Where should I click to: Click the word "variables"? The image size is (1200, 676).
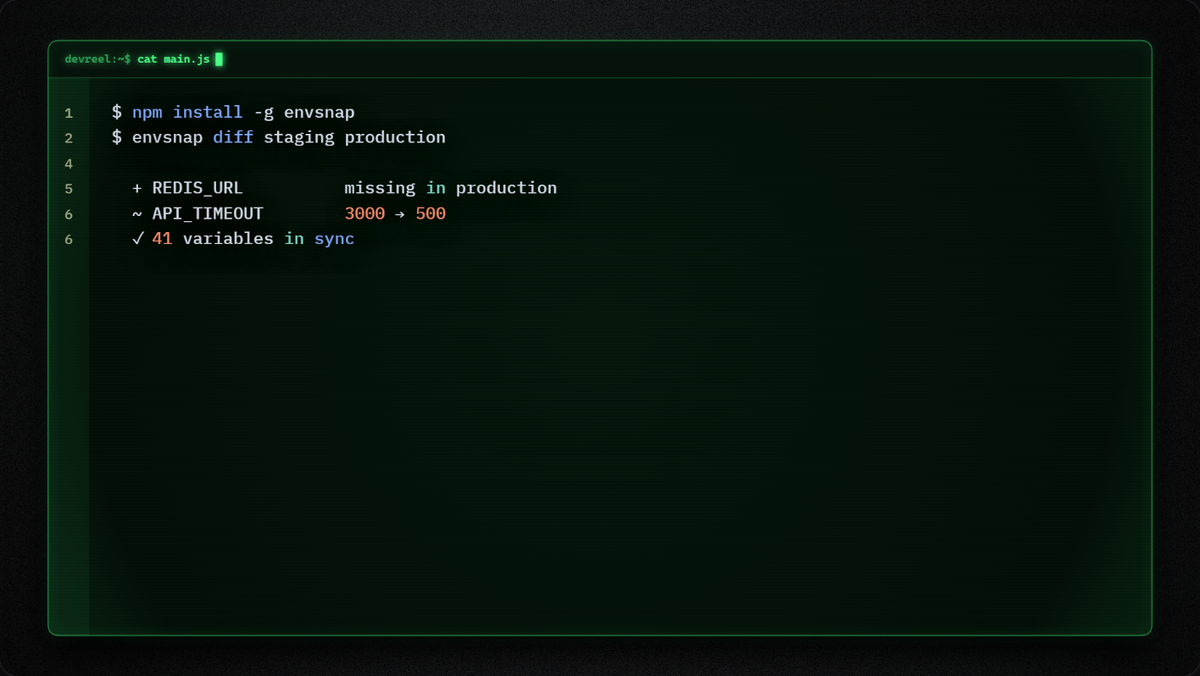pos(228,238)
